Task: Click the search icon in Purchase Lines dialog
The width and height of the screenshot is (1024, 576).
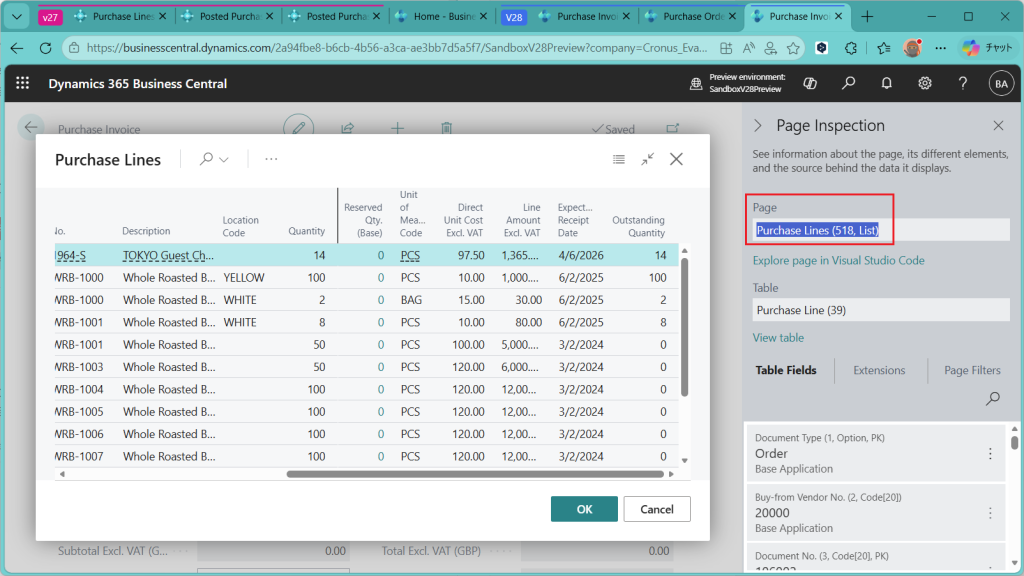Action: 206,159
